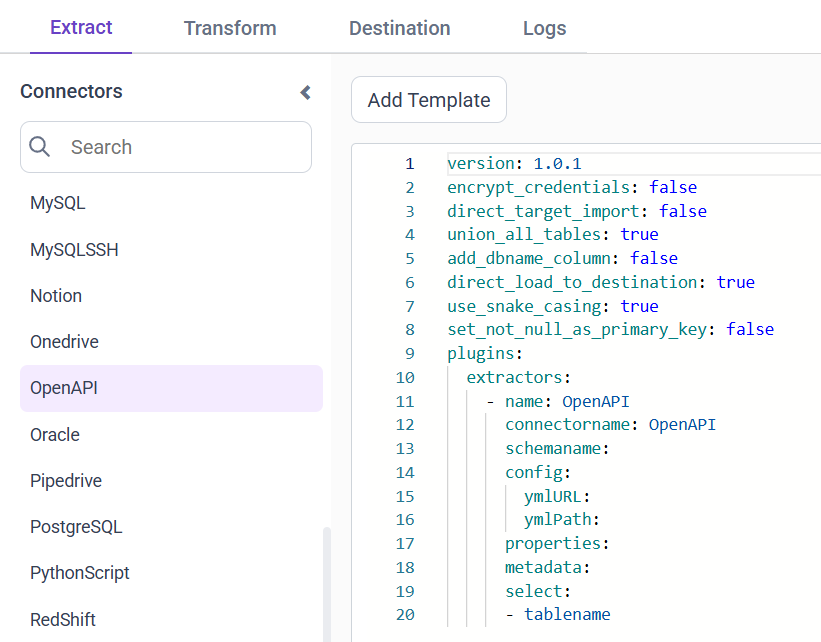Place cursor after schemaname:
The height and width of the screenshot is (642, 821).
611,449
